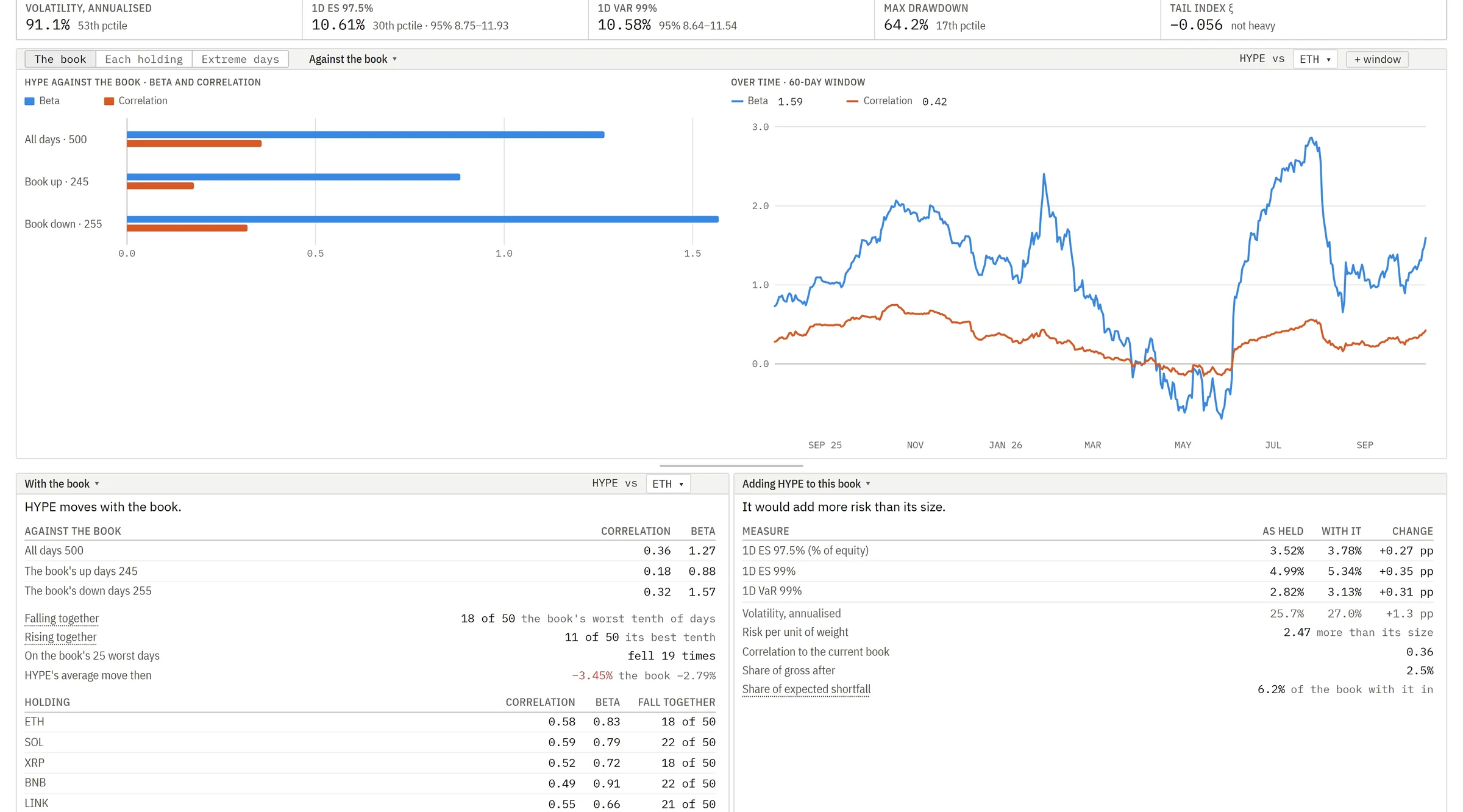1463x812 pixels.
Task: Click the 1D ES 97.5% 10.61% value
Action: click(x=338, y=25)
